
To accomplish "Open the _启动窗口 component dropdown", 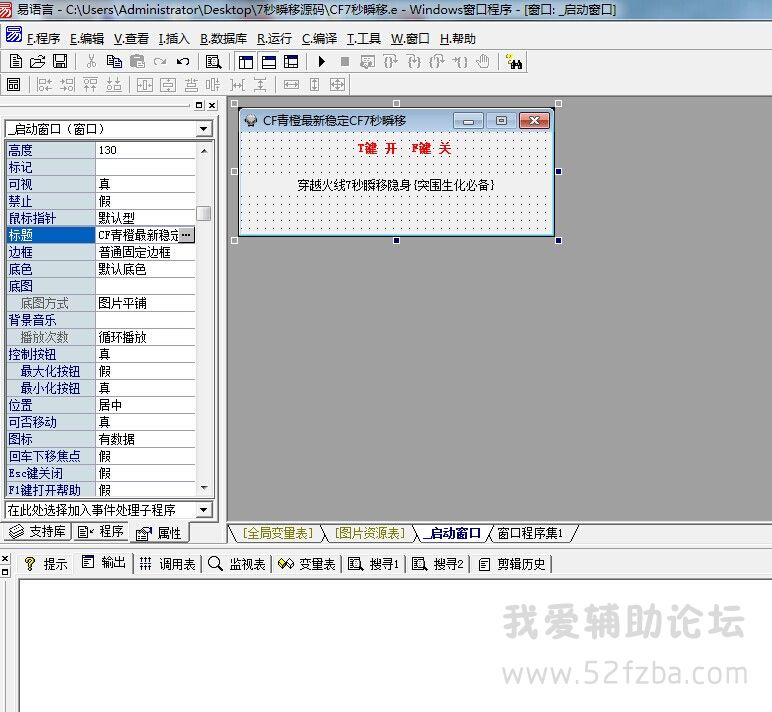I will pyautogui.click(x=204, y=129).
